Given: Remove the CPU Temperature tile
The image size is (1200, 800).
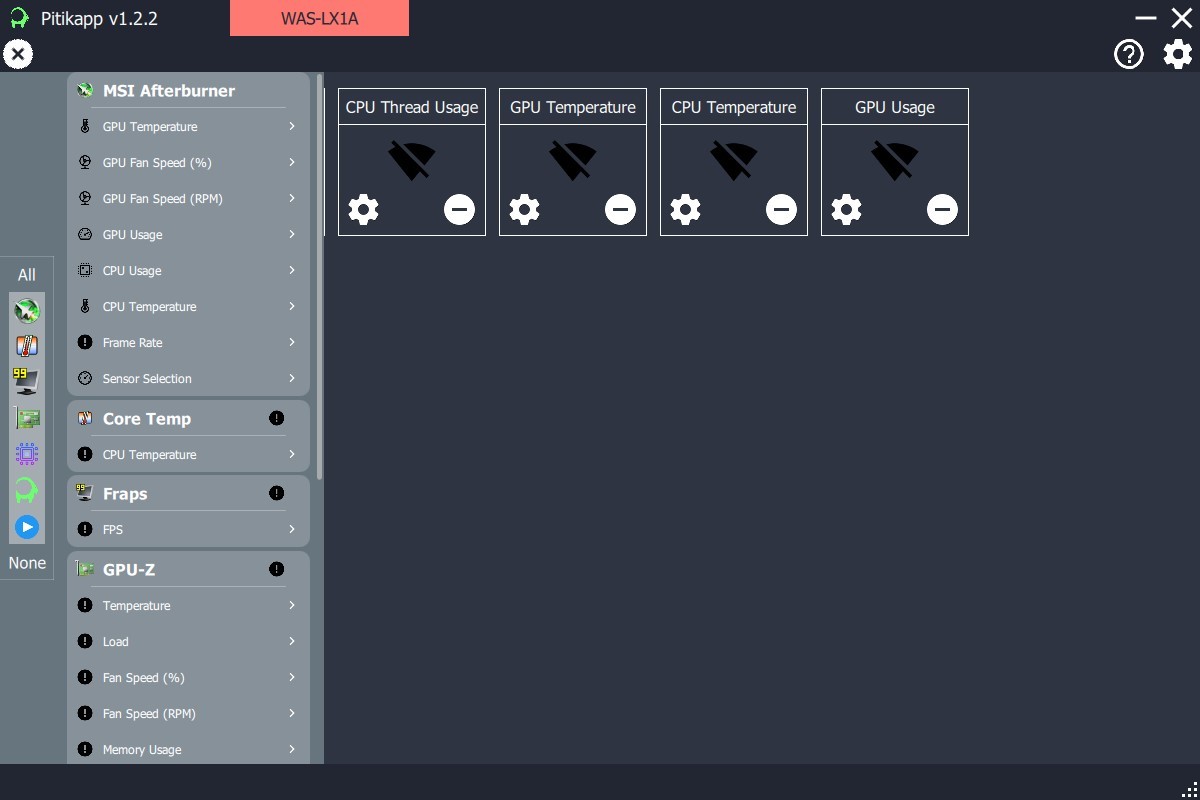Looking at the screenshot, I should (x=781, y=209).
